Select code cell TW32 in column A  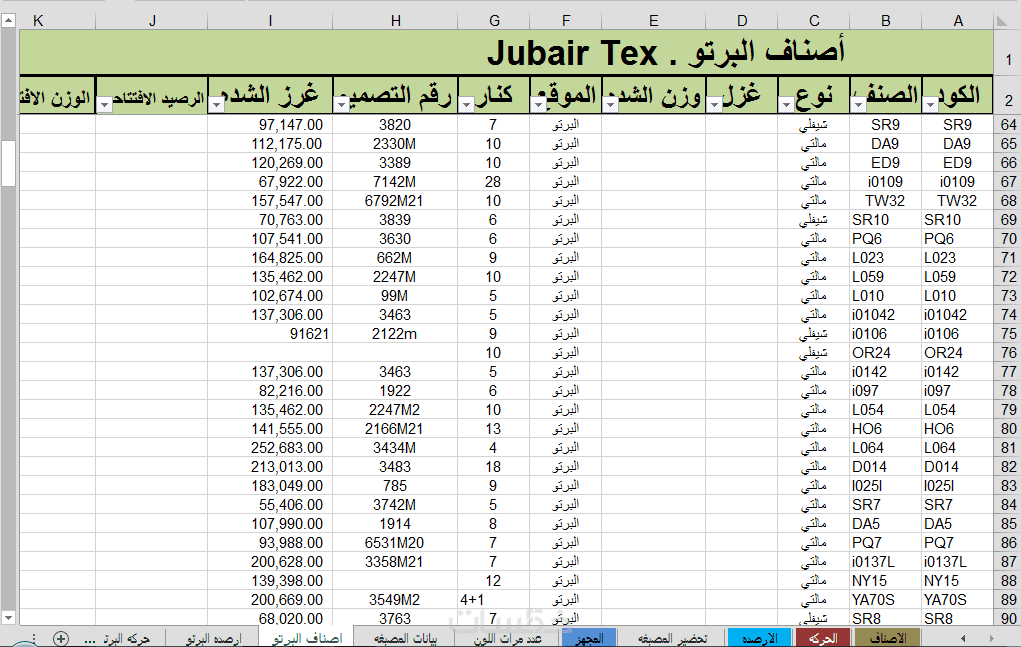click(x=957, y=201)
